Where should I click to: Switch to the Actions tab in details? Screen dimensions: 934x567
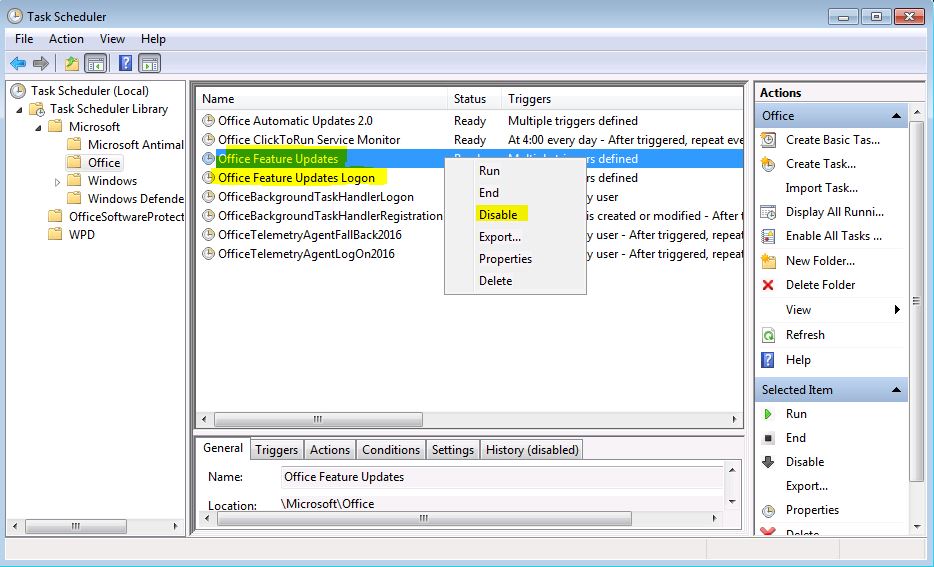click(x=329, y=450)
